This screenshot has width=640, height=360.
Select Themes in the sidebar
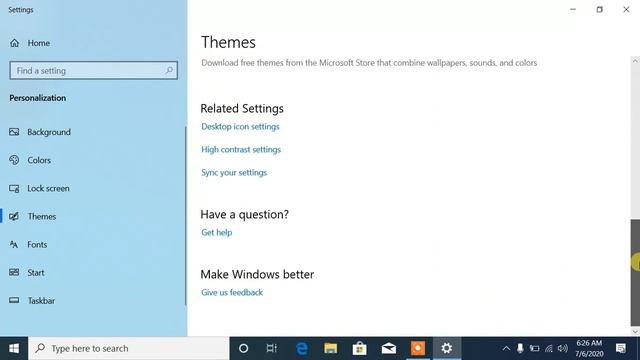[x=33, y=216]
